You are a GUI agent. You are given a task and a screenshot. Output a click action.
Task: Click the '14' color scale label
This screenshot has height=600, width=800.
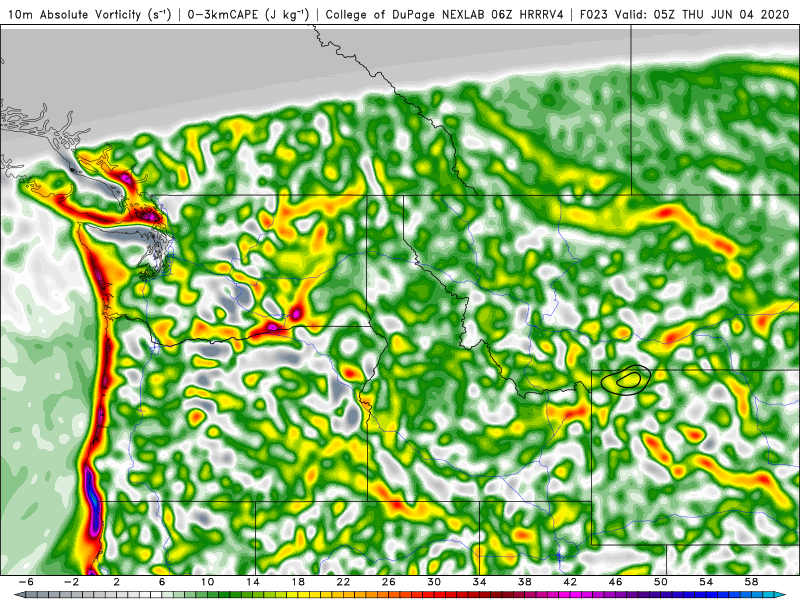253,582
